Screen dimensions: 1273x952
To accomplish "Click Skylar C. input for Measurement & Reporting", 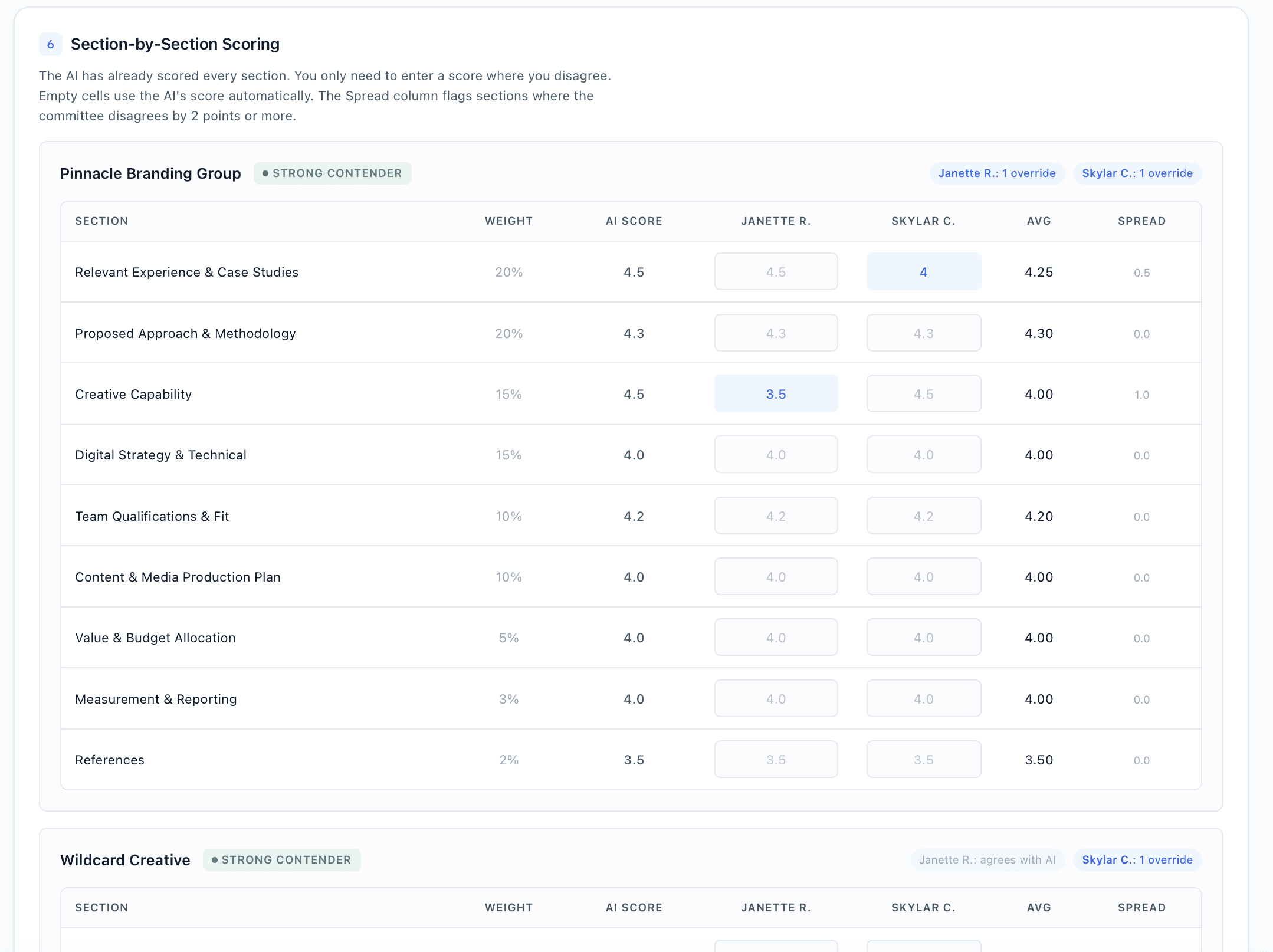I will pyautogui.click(x=924, y=698).
